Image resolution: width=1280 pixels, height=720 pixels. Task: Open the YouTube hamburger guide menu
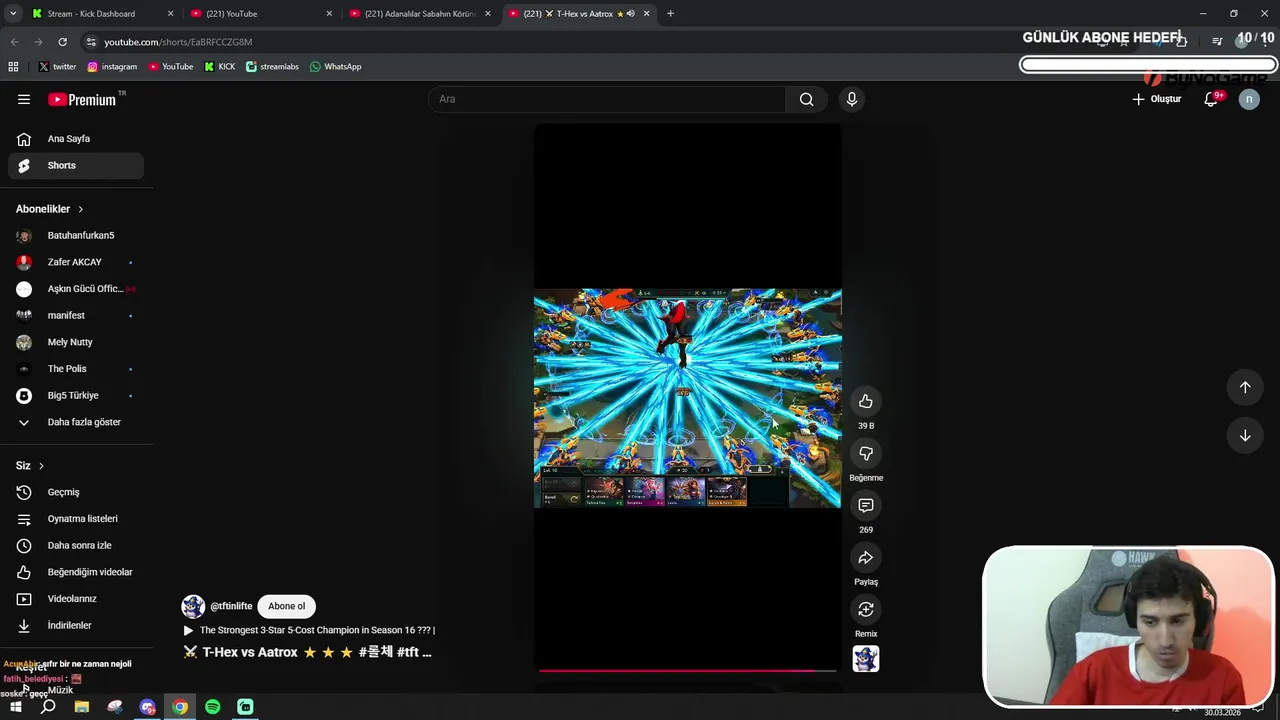pyautogui.click(x=24, y=99)
